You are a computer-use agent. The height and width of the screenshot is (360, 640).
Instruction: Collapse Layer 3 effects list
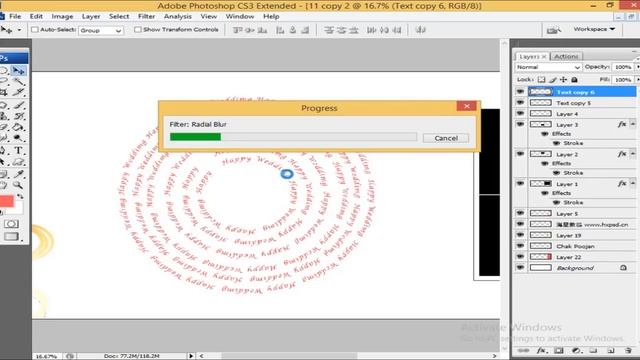[633, 124]
